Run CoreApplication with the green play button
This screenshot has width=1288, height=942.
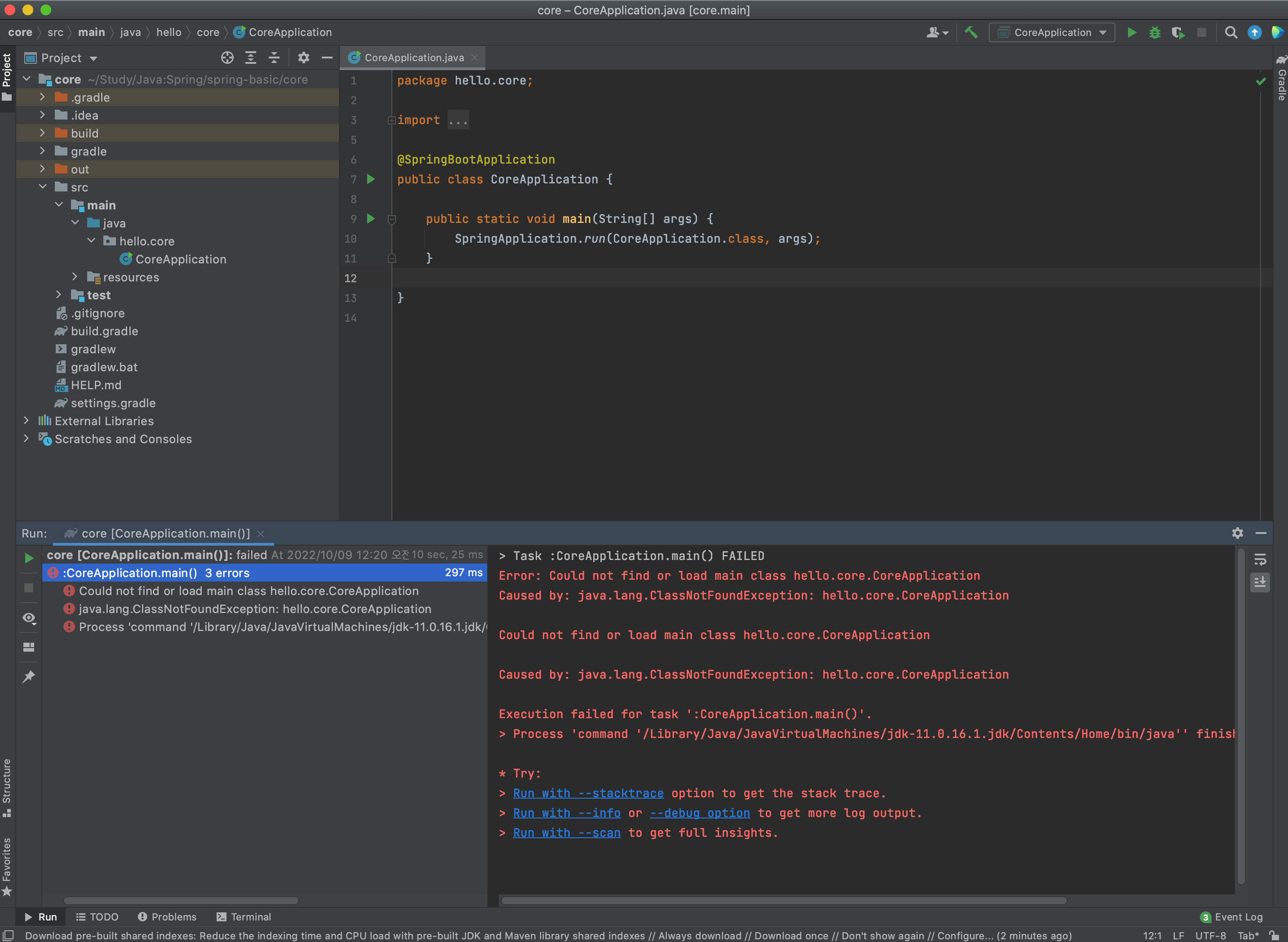(1132, 32)
